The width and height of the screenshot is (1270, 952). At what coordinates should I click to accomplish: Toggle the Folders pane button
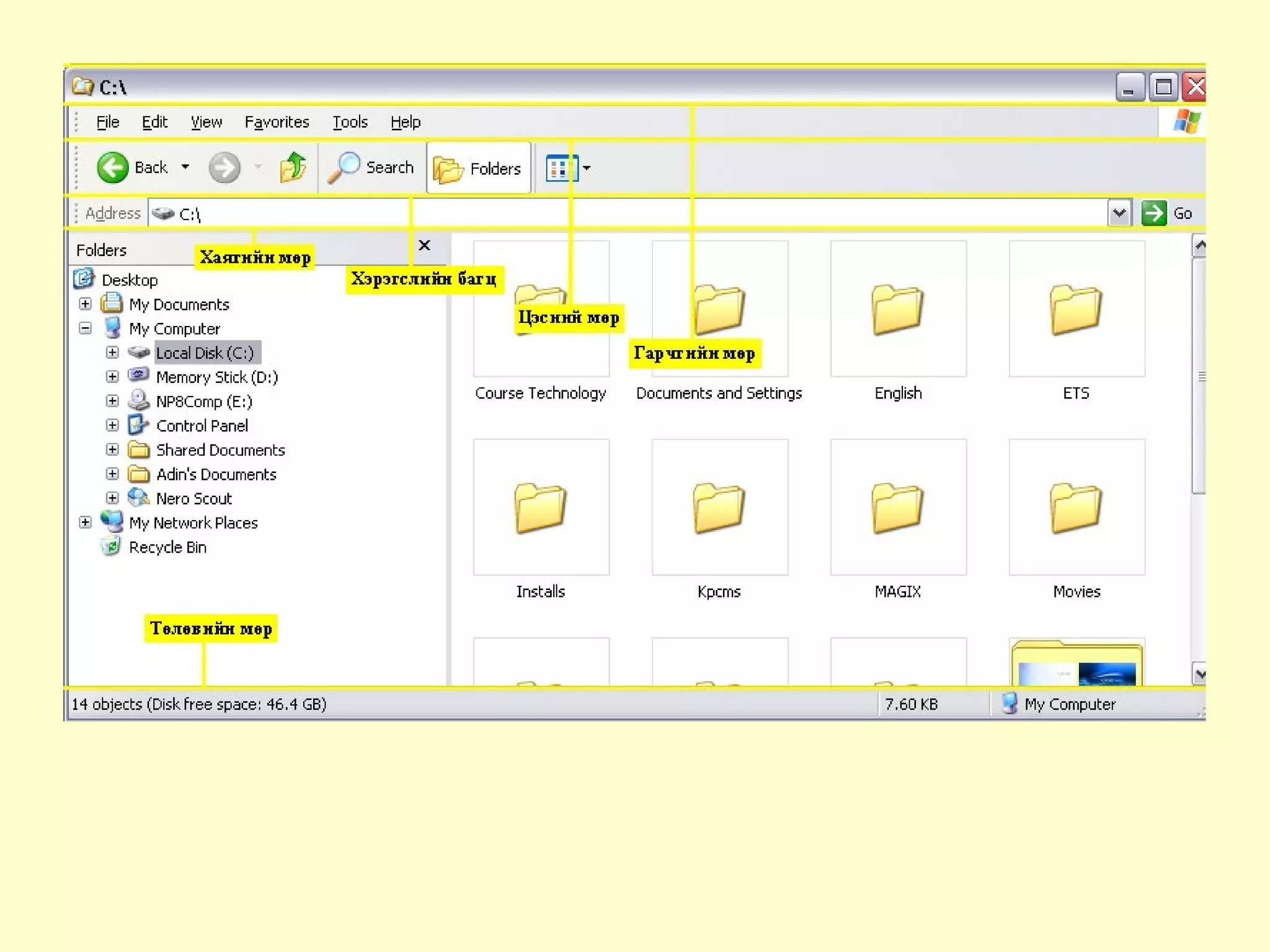478,168
